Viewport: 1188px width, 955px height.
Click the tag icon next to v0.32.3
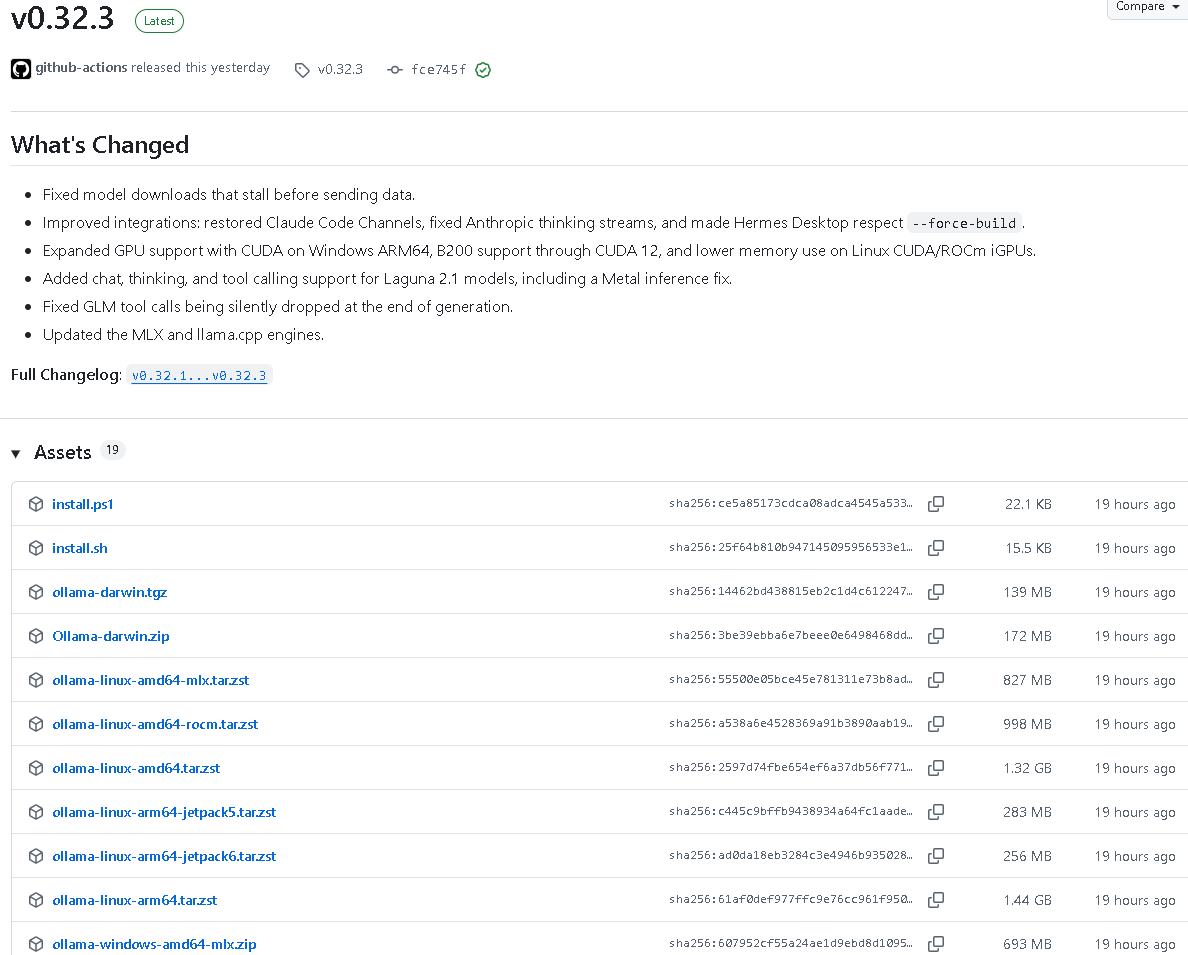302,70
